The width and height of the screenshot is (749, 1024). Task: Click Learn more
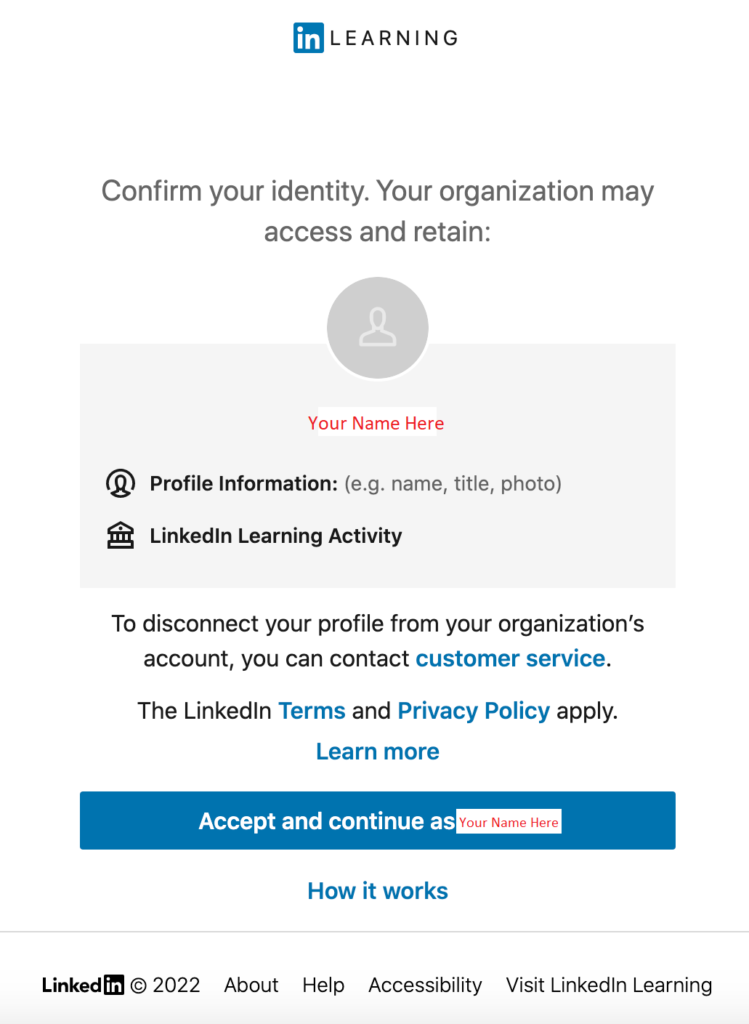tap(377, 751)
